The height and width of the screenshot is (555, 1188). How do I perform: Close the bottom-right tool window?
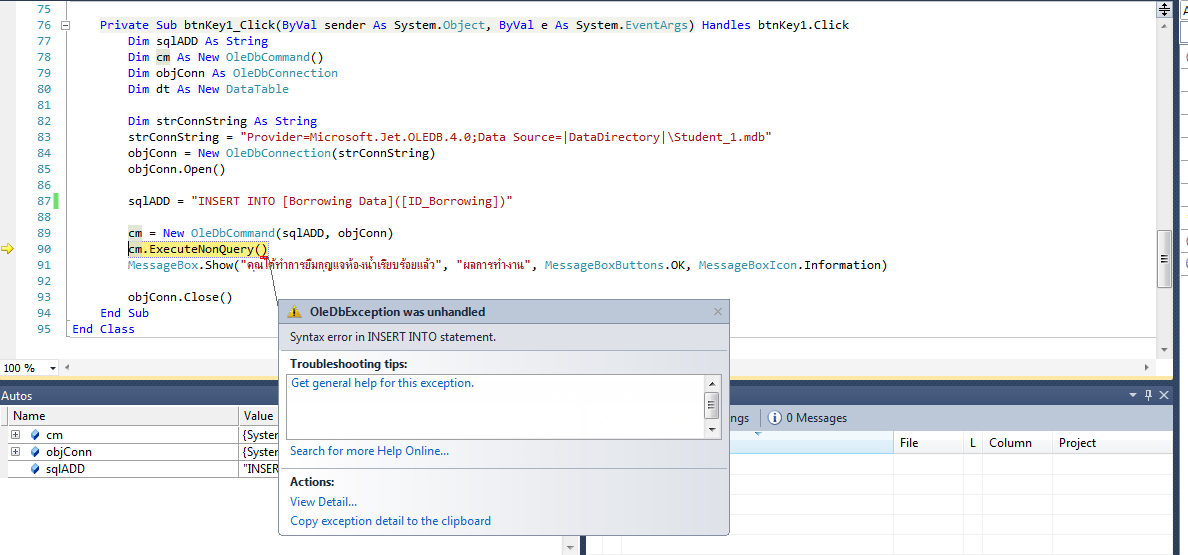(x=1162, y=396)
